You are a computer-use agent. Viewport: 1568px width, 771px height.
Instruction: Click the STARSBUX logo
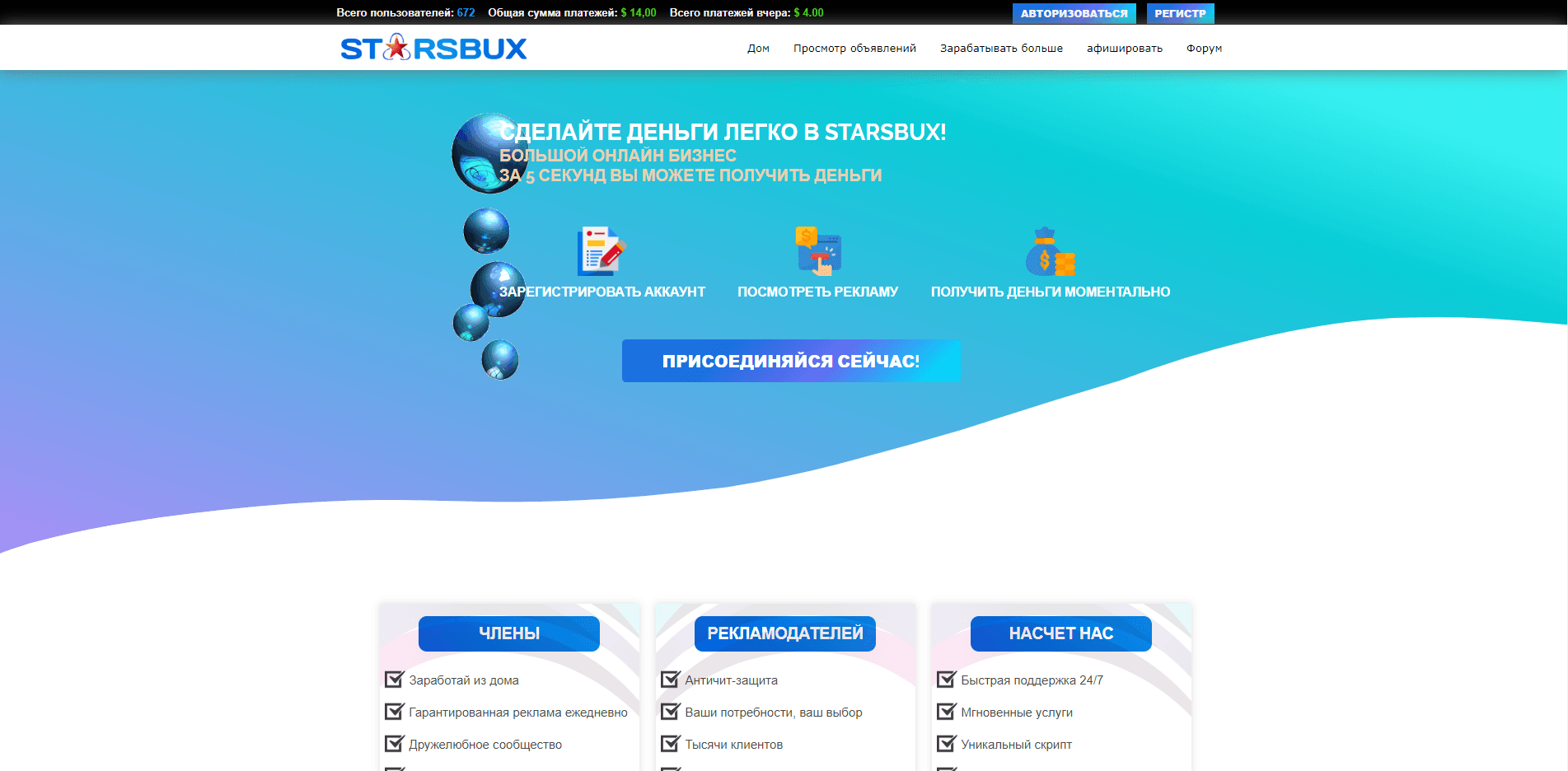coord(433,49)
